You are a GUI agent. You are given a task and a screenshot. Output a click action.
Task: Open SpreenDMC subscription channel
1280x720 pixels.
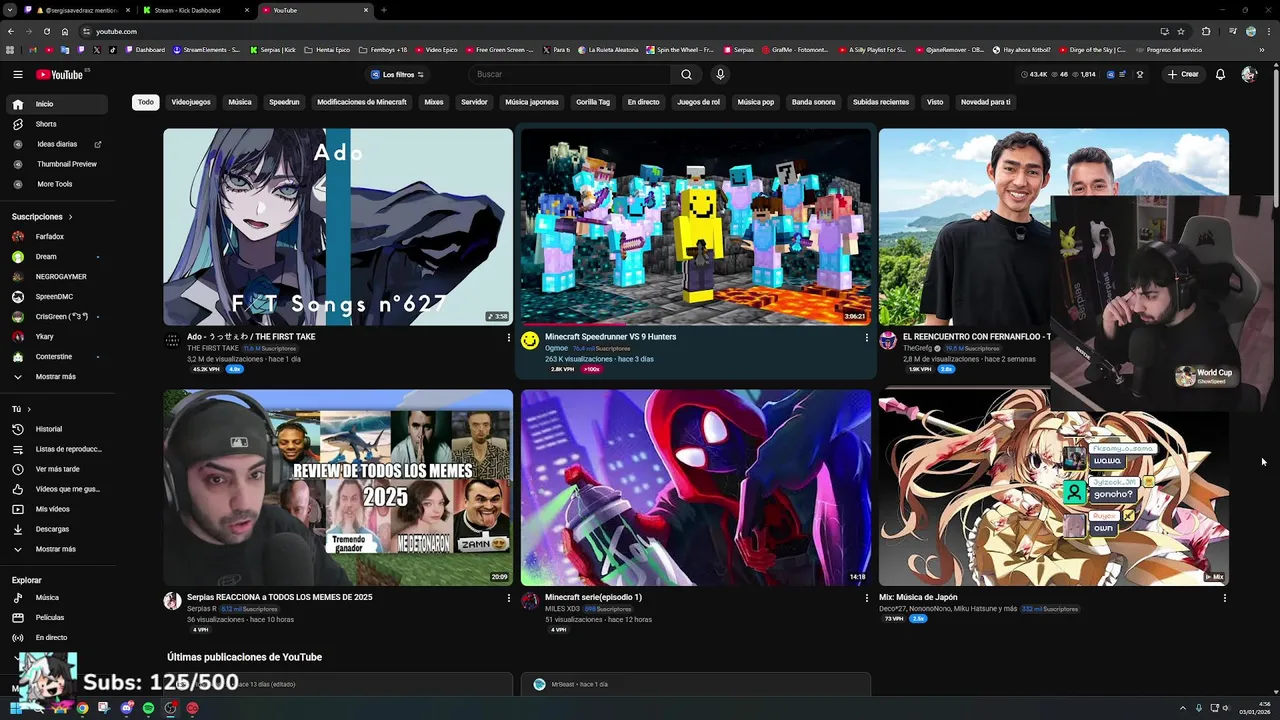click(56, 297)
